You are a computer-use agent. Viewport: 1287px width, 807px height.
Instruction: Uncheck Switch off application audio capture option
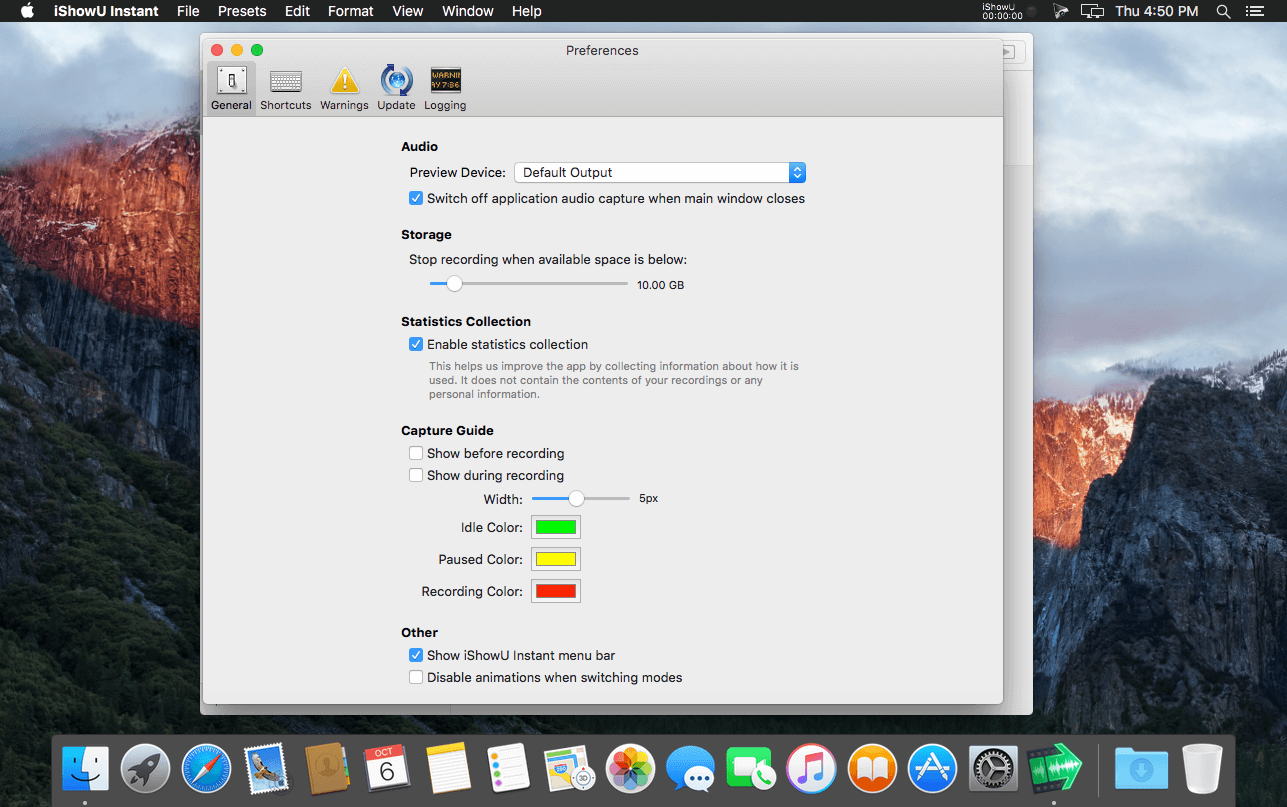tap(416, 198)
